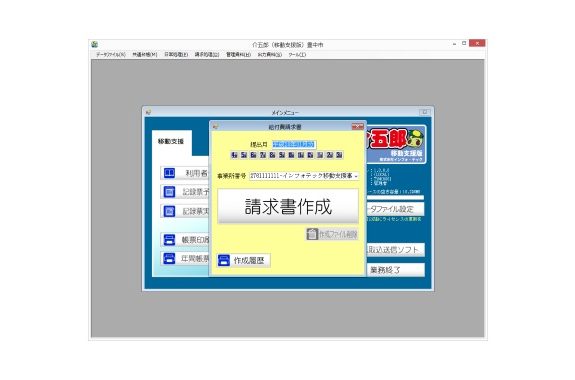
Task: Click the 作成ファイル削除 trash icon
Action: click(x=312, y=234)
